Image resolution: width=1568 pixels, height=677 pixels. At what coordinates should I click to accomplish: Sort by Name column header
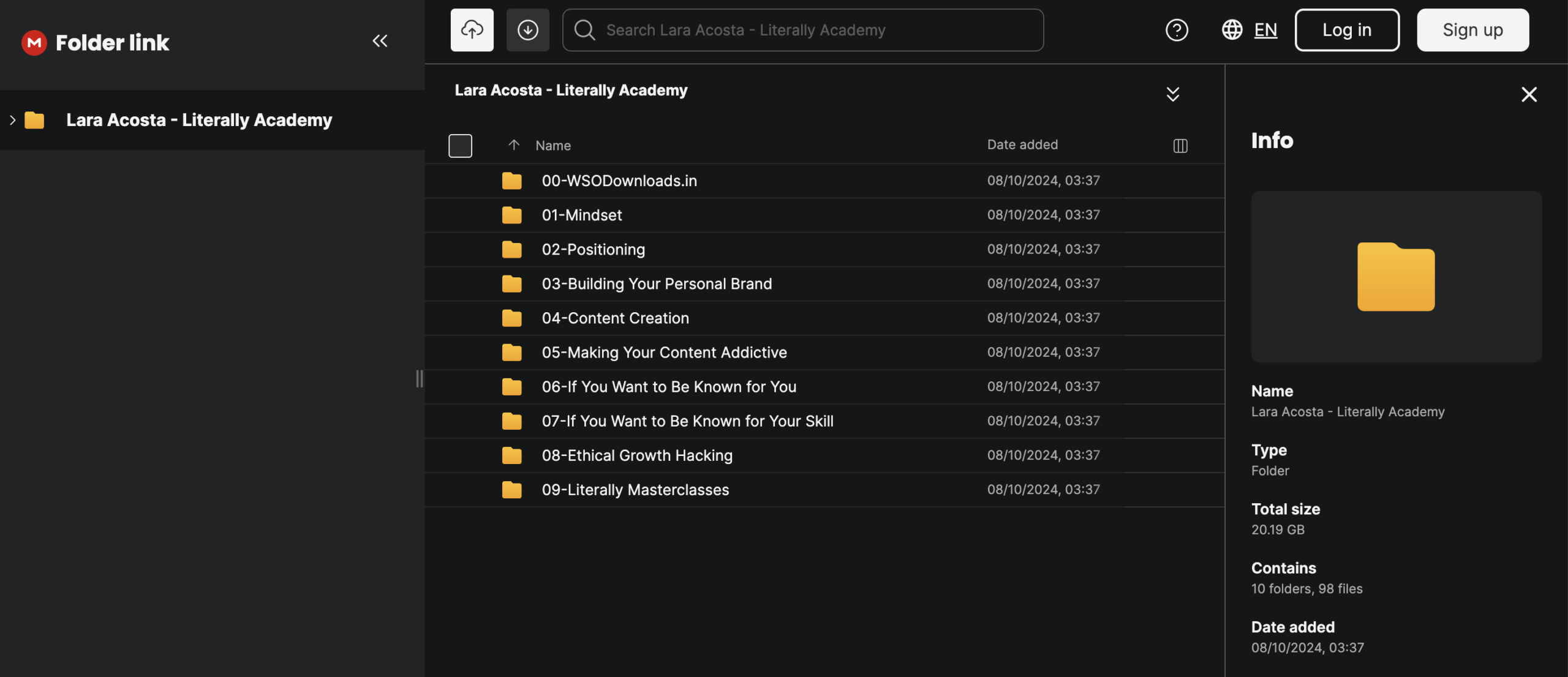point(552,146)
